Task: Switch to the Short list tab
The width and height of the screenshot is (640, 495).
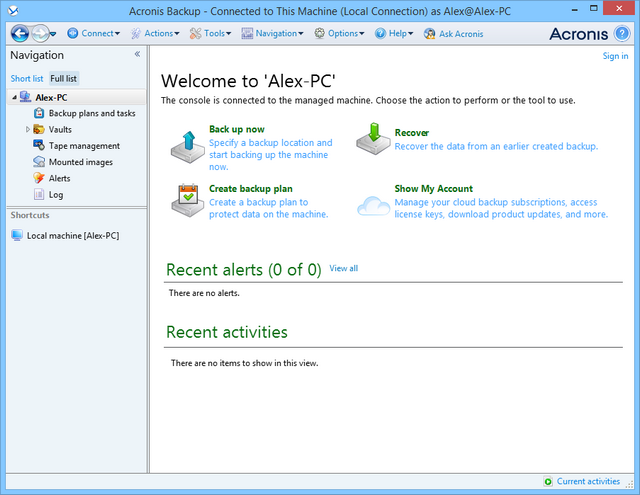Action: click(x=27, y=78)
